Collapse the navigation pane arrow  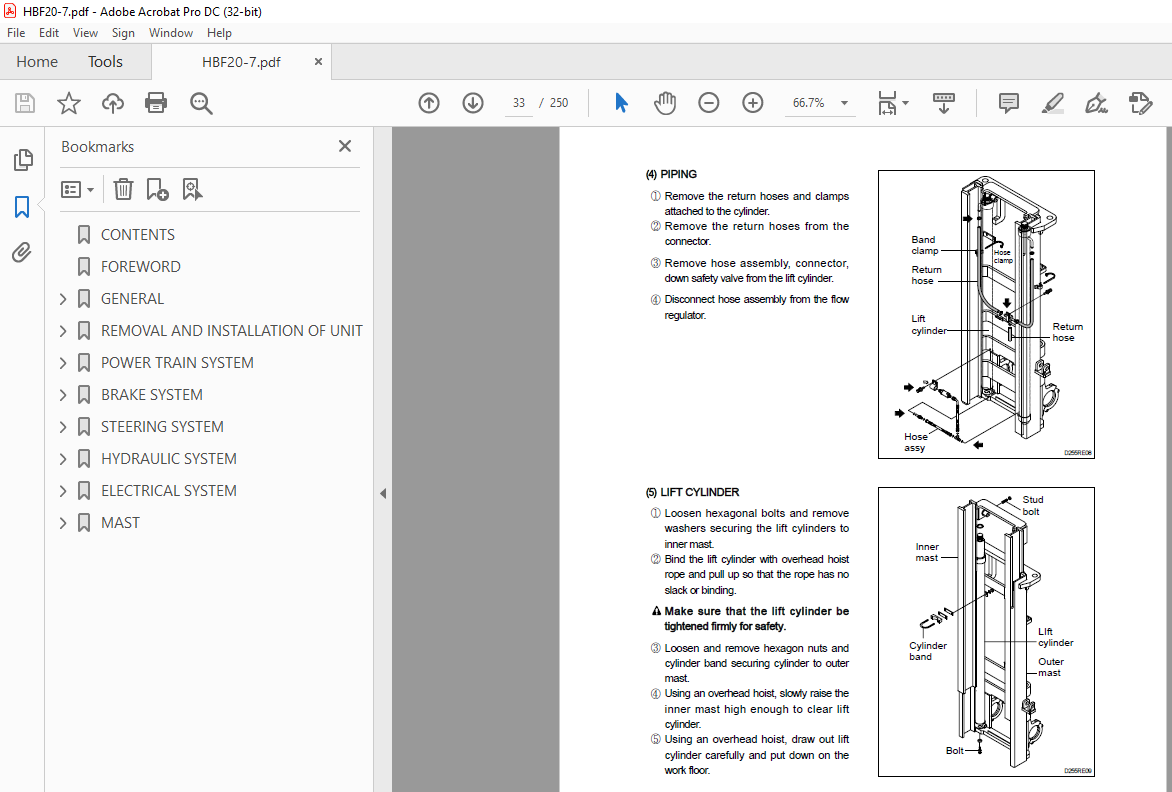(383, 493)
